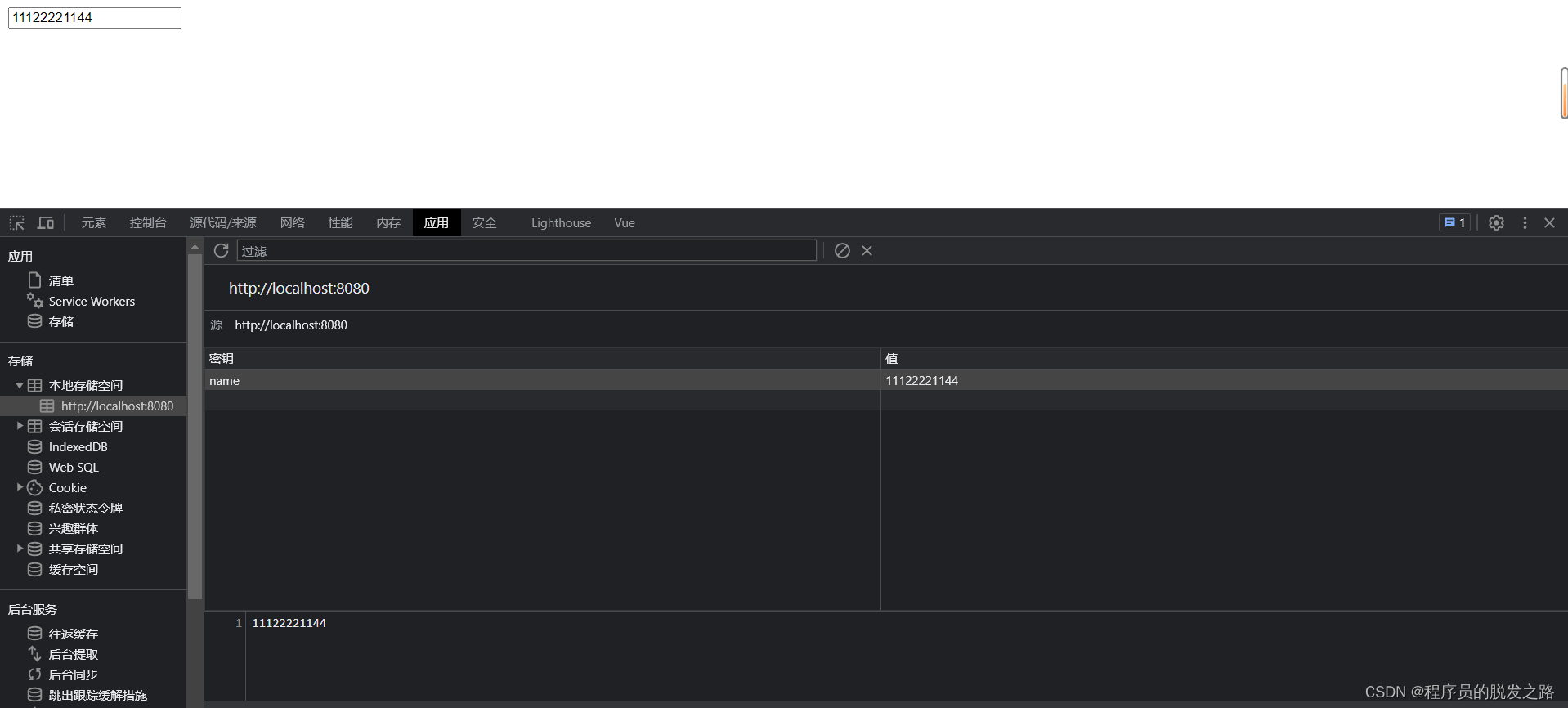Screen dimensions: 1568x708
Task: Open the 清单 manifest item
Action: 60,280
